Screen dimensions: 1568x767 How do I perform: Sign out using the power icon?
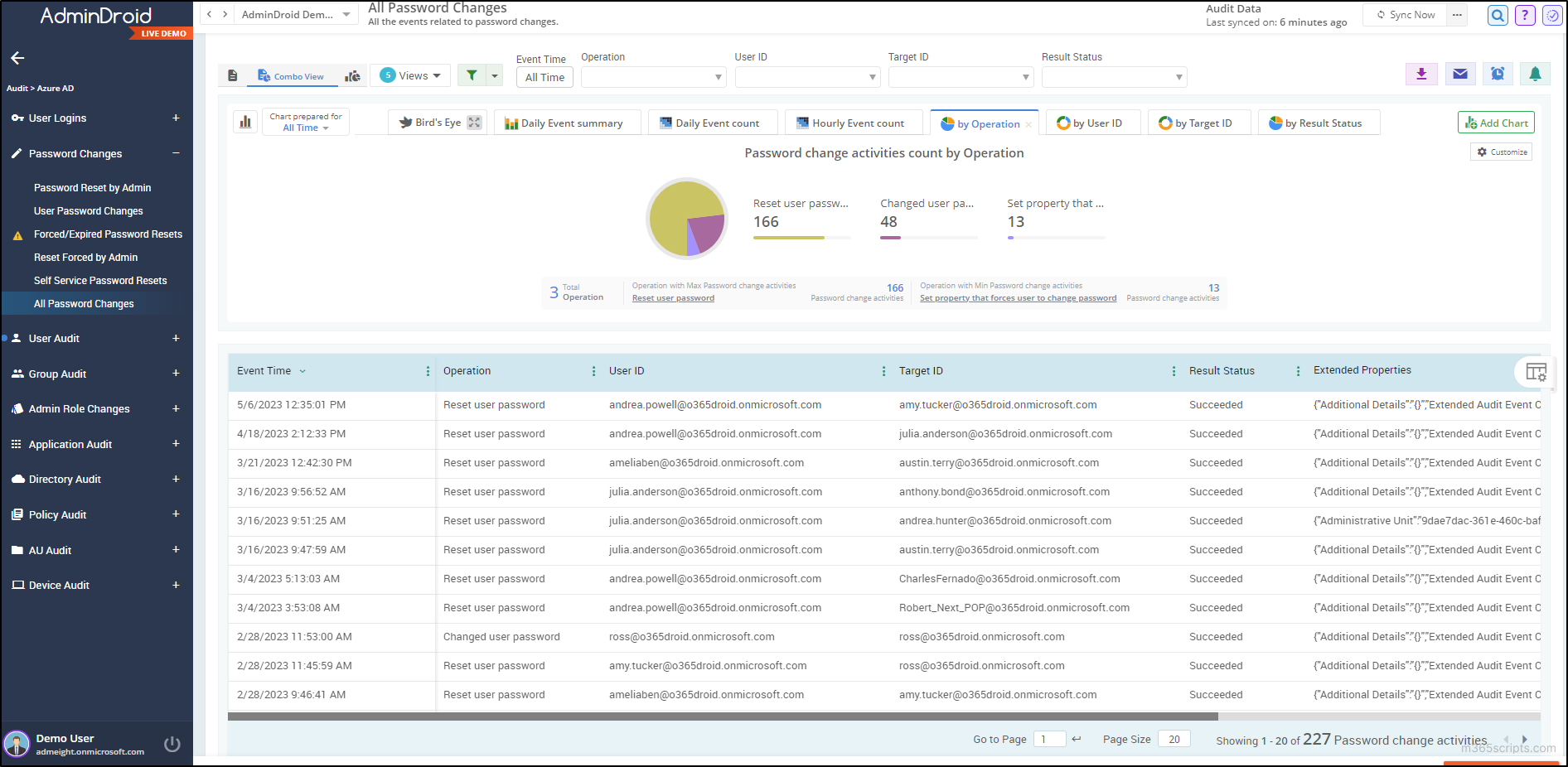tap(172, 744)
